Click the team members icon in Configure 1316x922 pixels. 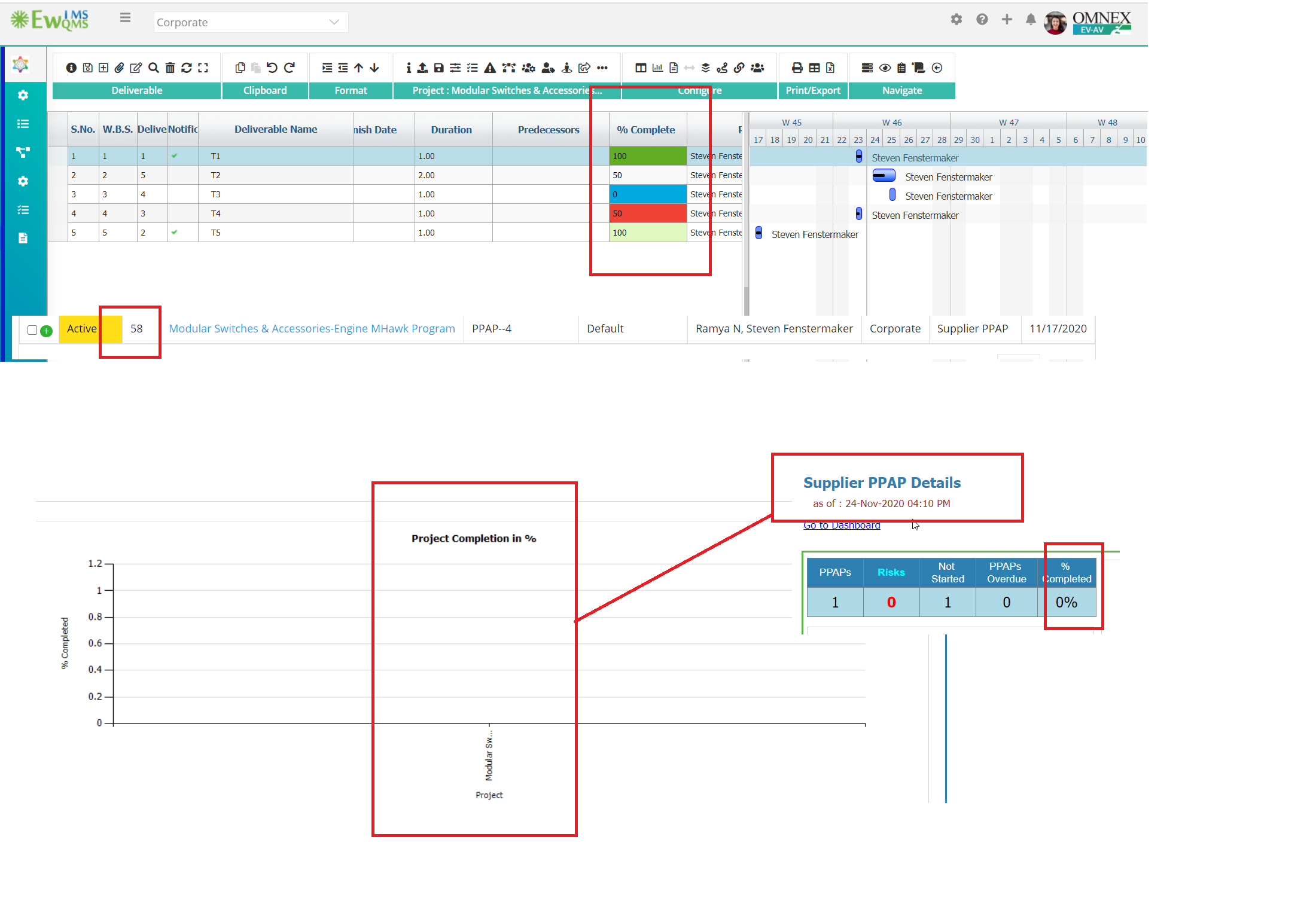coord(757,68)
